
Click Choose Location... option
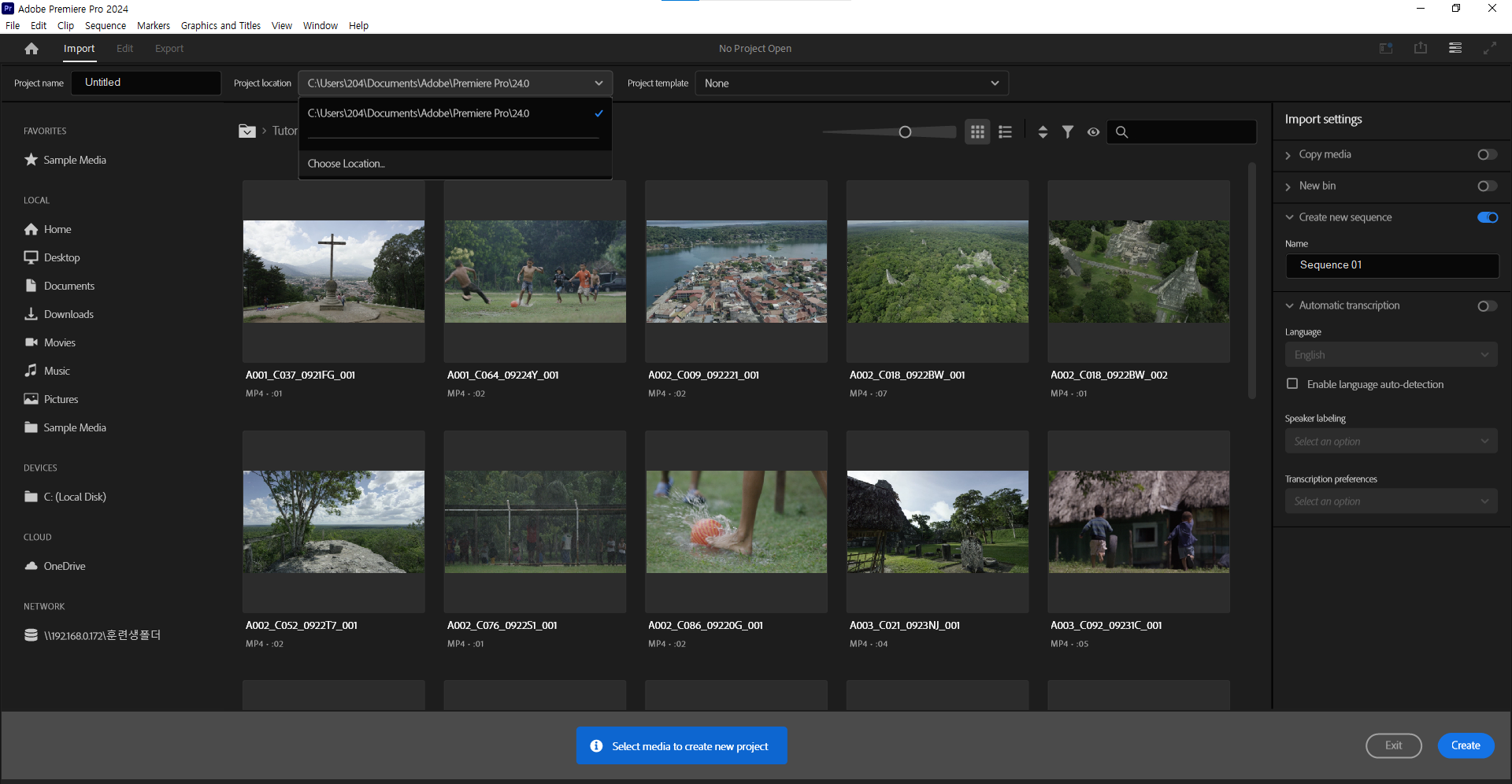(455, 164)
